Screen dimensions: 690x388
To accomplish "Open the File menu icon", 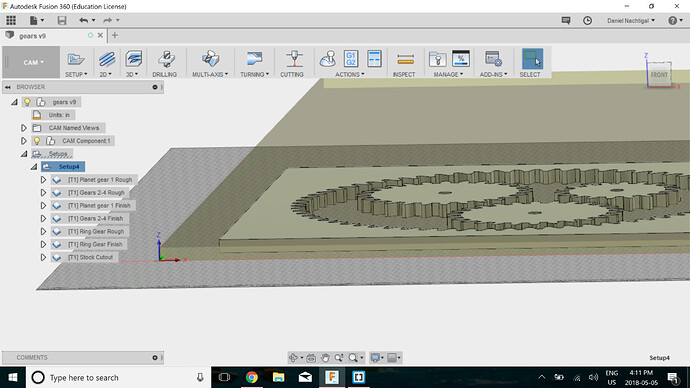I will [x=33, y=20].
